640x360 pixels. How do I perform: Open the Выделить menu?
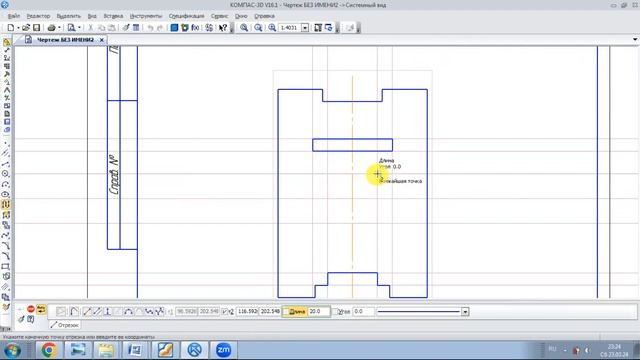pos(69,16)
